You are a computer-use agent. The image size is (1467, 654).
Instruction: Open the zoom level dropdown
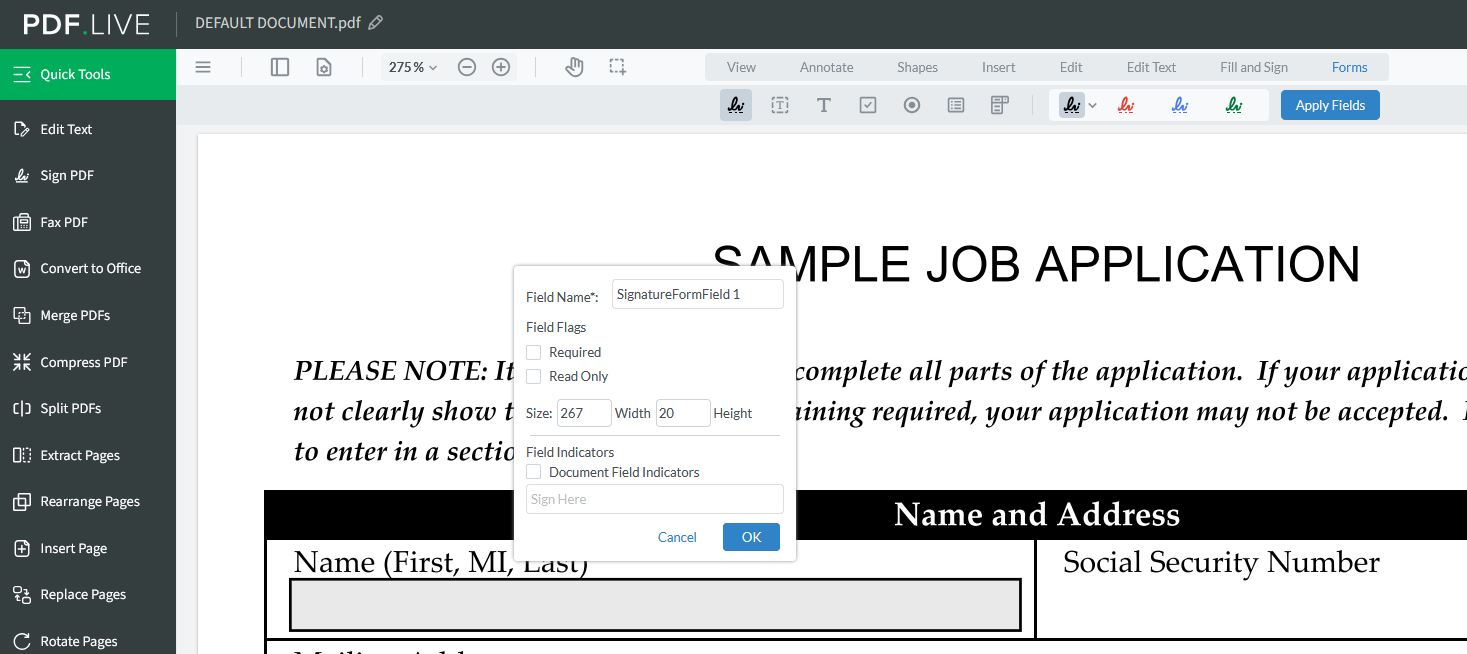[412, 67]
